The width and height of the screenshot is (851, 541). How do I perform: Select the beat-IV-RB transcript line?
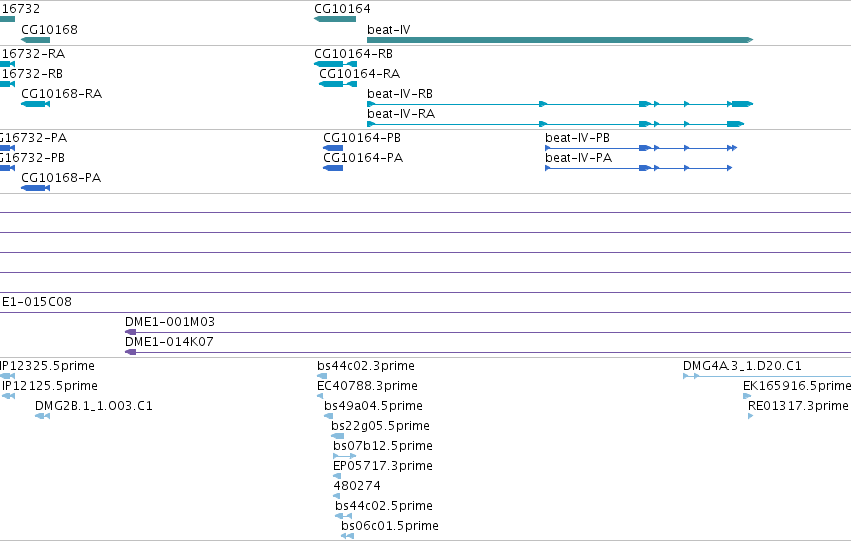point(560,104)
